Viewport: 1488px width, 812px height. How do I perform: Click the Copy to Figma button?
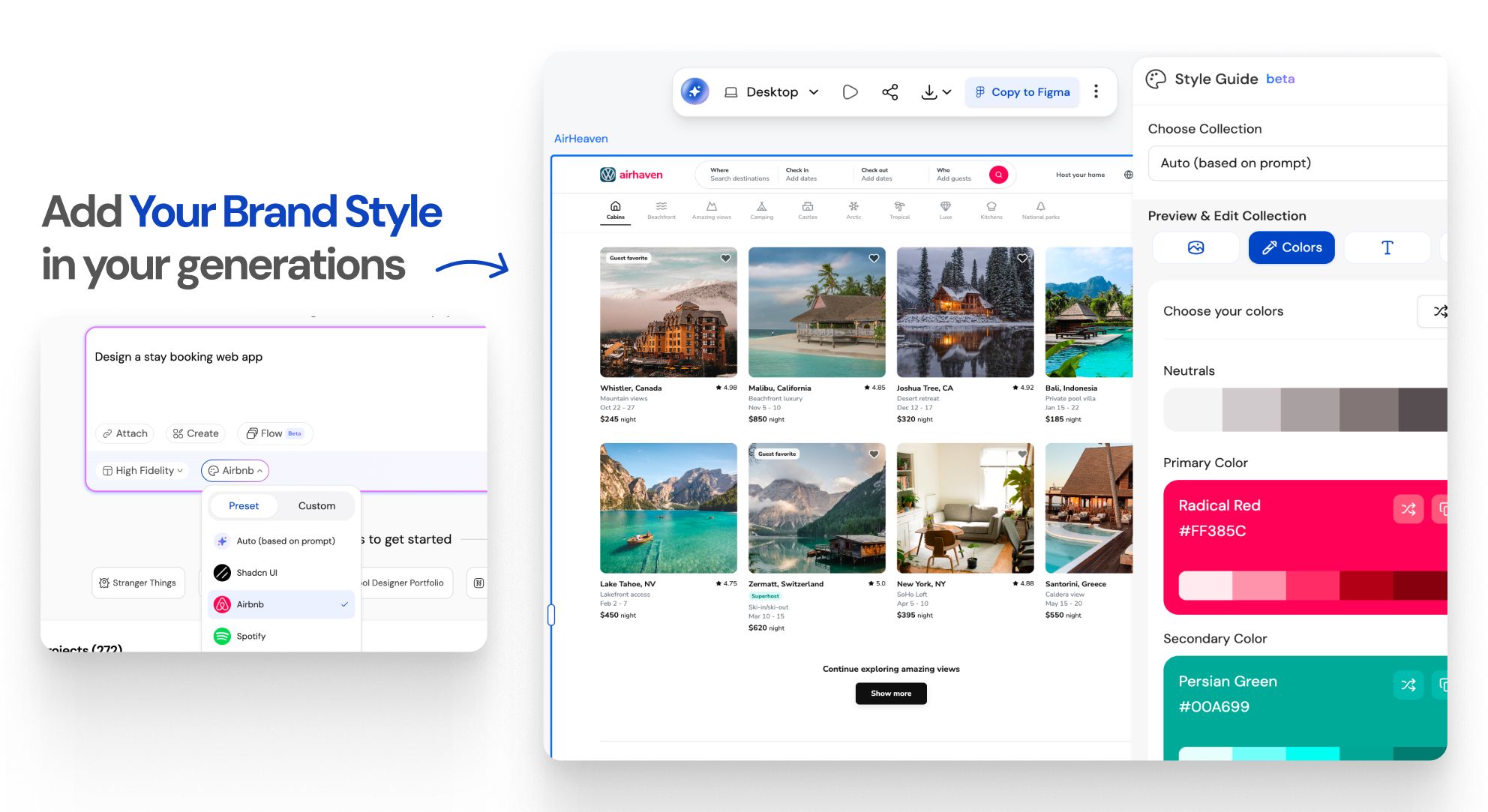(x=1022, y=91)
